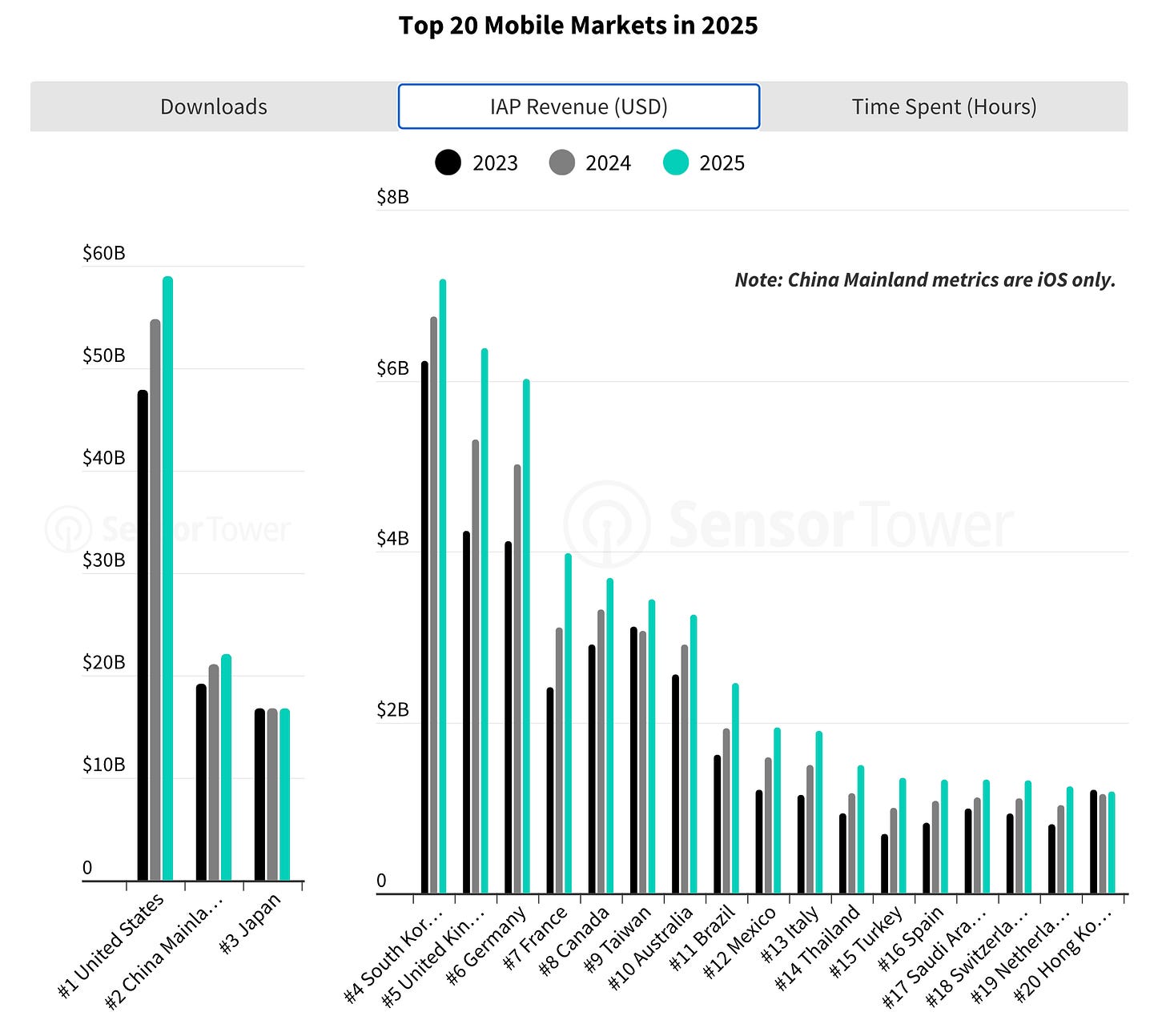Click the Taiwan 2023 black bar
This screenshot has width=1166, height=1036.
tap(633, 760)
